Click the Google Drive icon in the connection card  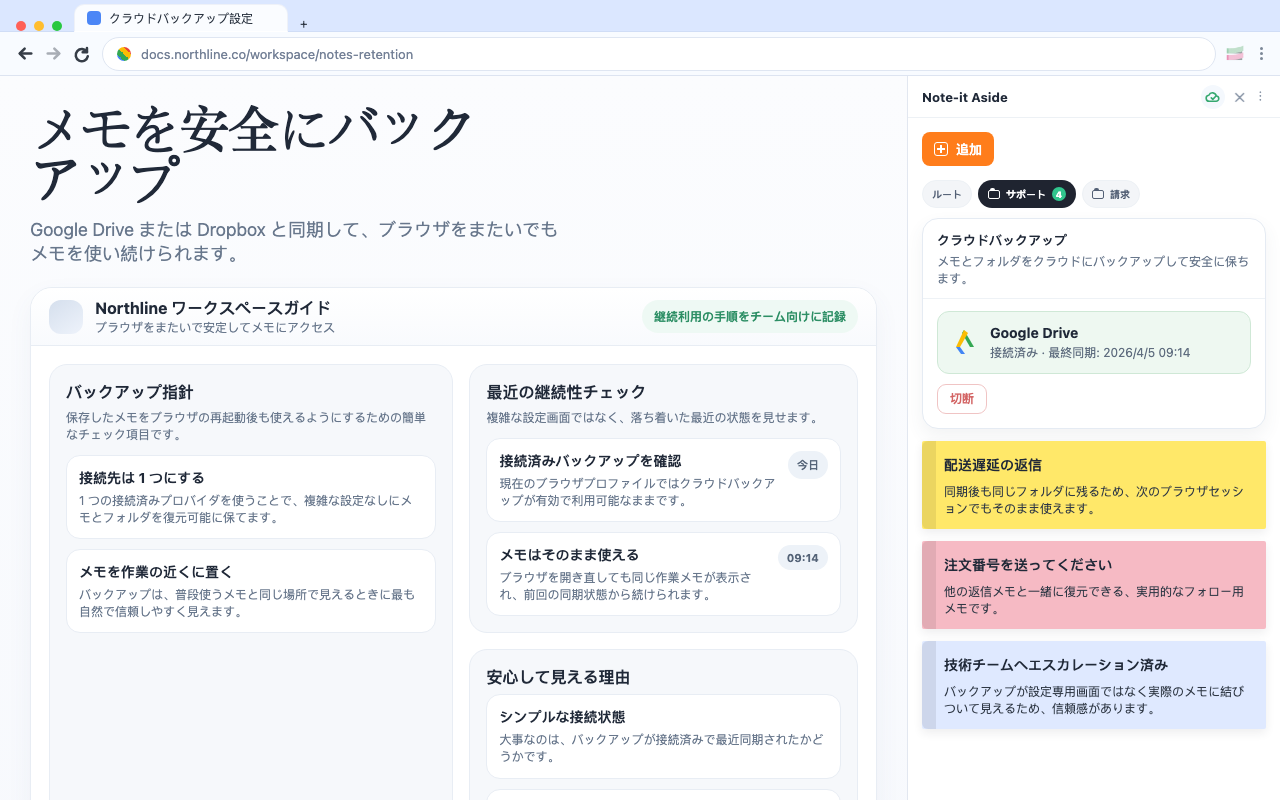[962, 342]
